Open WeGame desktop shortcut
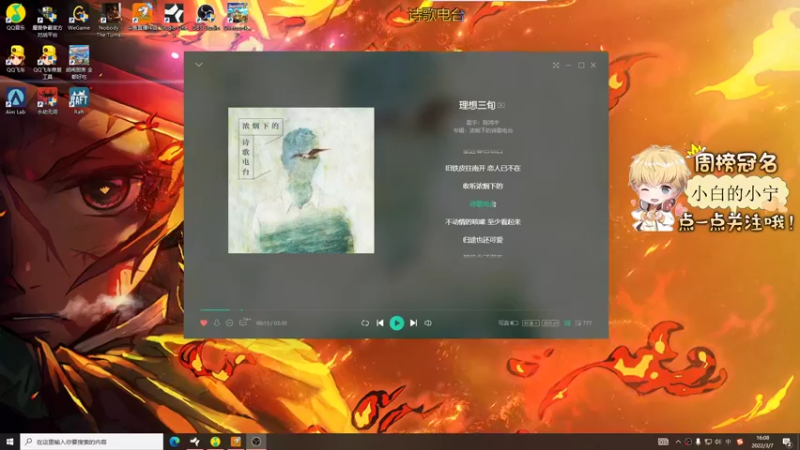The image size is (800, 450). click(x=79, y=17)
